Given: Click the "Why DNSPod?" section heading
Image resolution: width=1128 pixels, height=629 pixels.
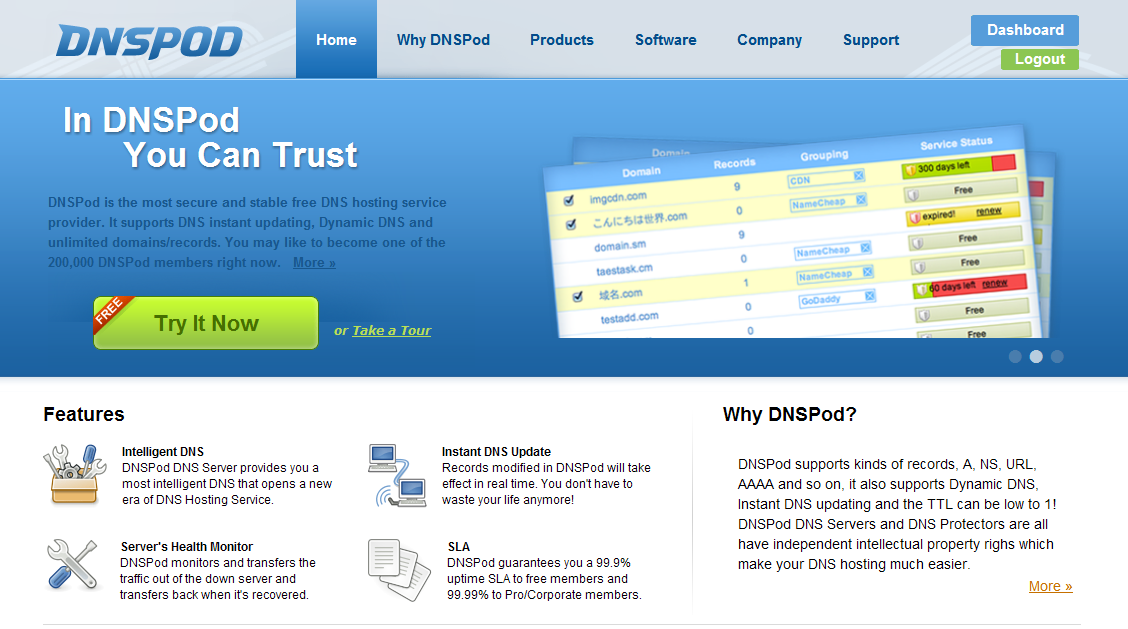Looking at the screenshot, I should [x=789, y=415].
